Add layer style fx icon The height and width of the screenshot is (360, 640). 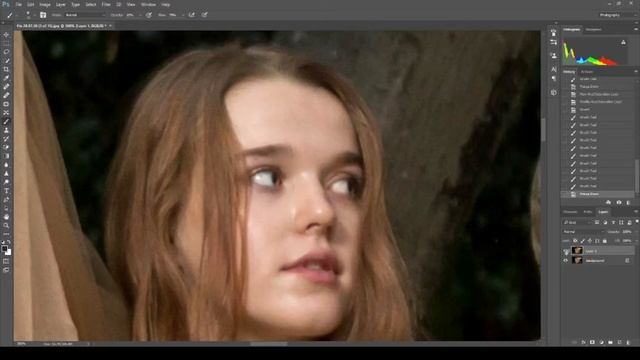(x=583, y=342)
